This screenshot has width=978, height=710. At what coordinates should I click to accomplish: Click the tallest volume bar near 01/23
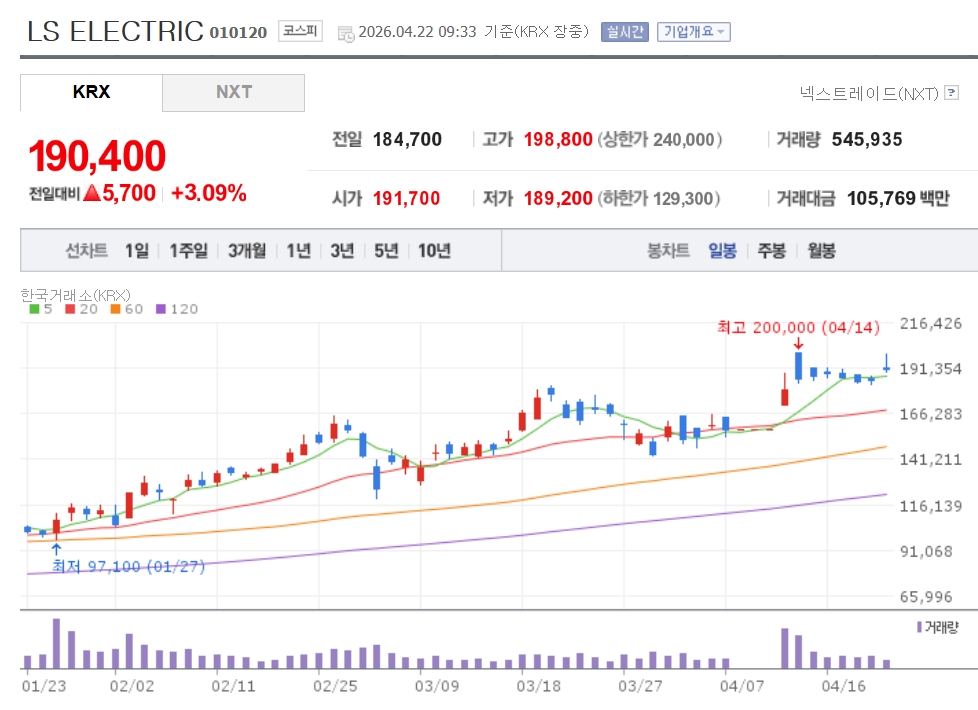point(57,643)
